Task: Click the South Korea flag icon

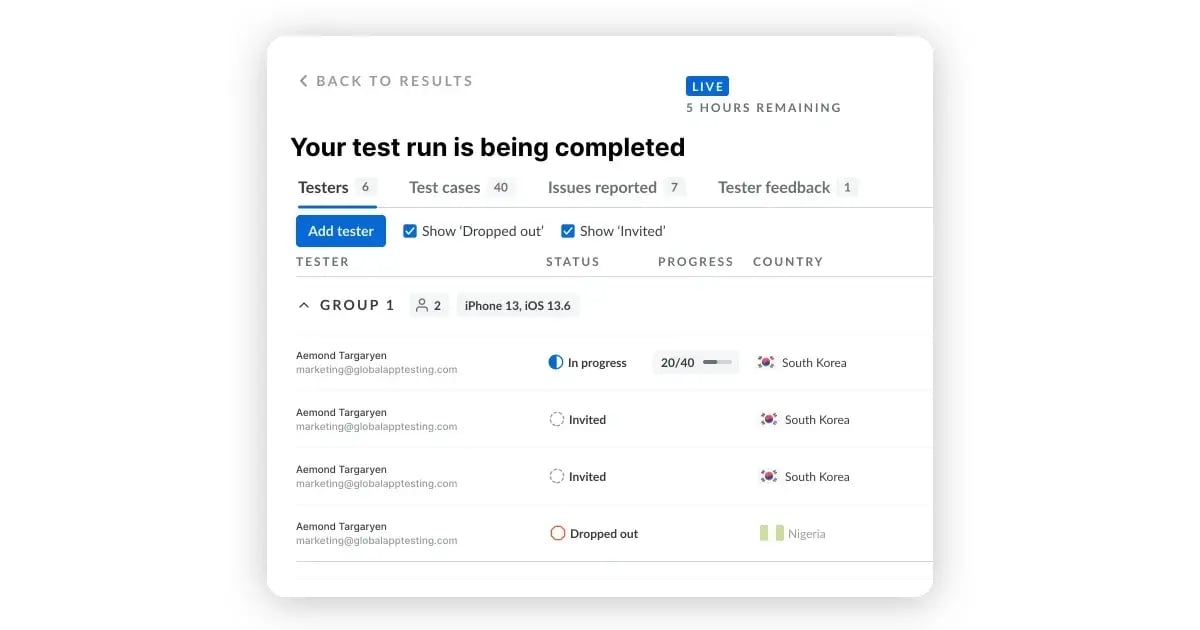Action: pyautogui.click(x=767, y=362)
